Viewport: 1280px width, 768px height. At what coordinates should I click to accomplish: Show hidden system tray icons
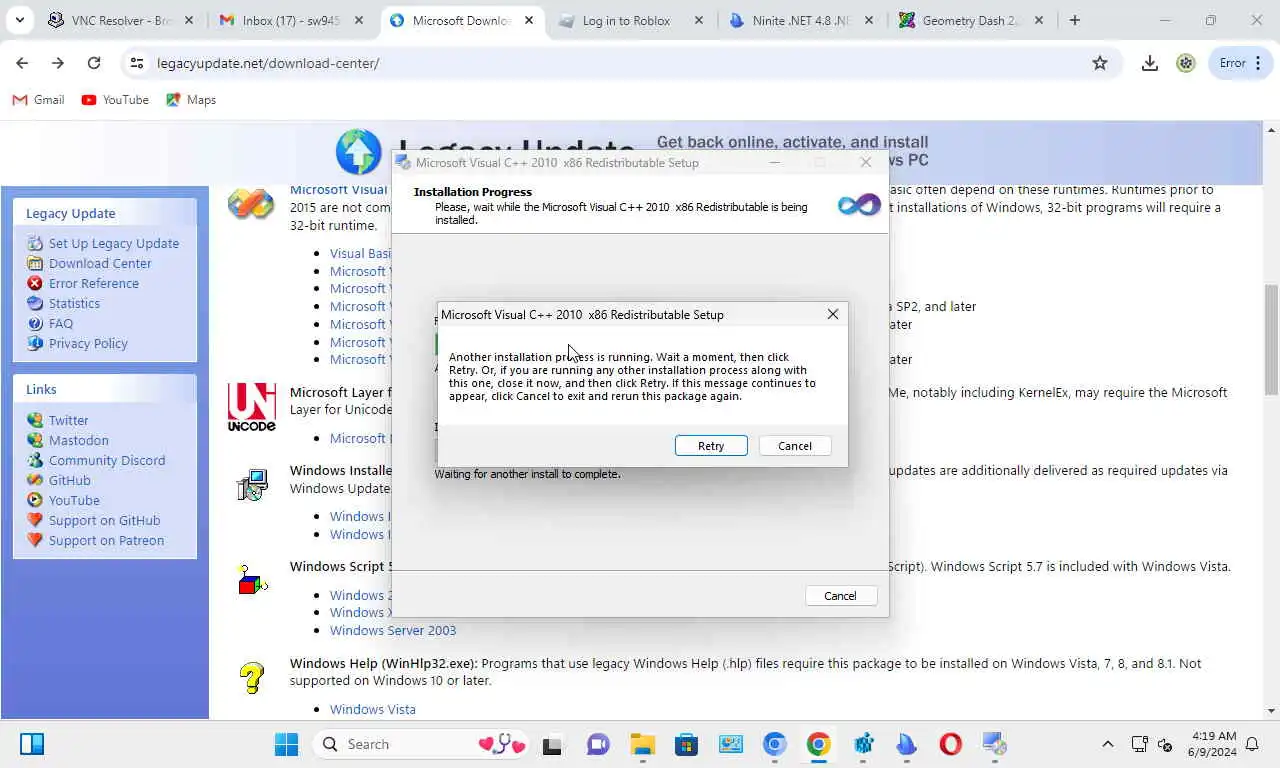(x=1107, y=744)
